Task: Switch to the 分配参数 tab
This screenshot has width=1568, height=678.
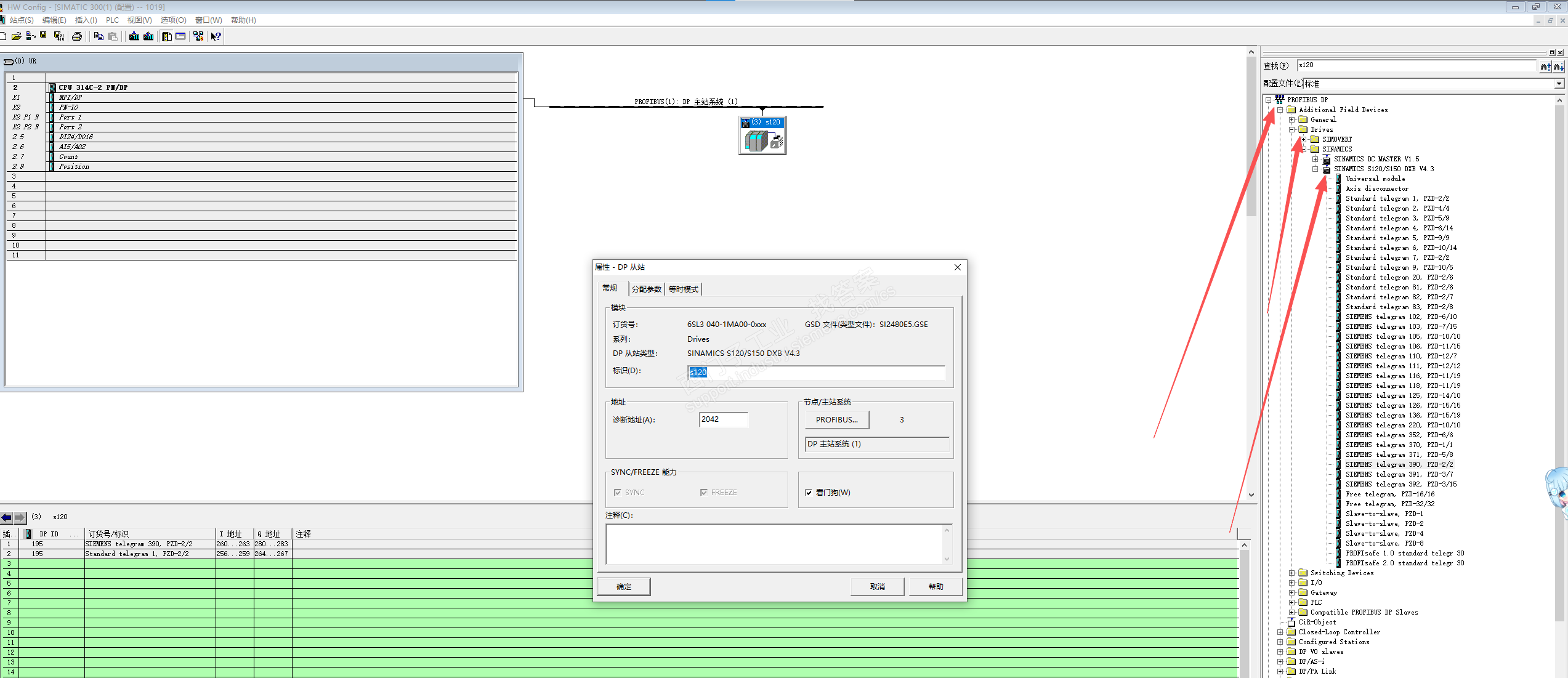Action: 646,289
